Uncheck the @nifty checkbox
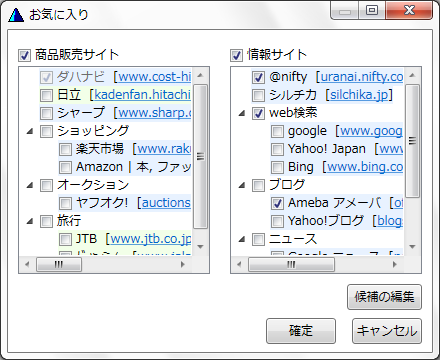The width and height of the screenshot is (440, 360). pos(258,77)
